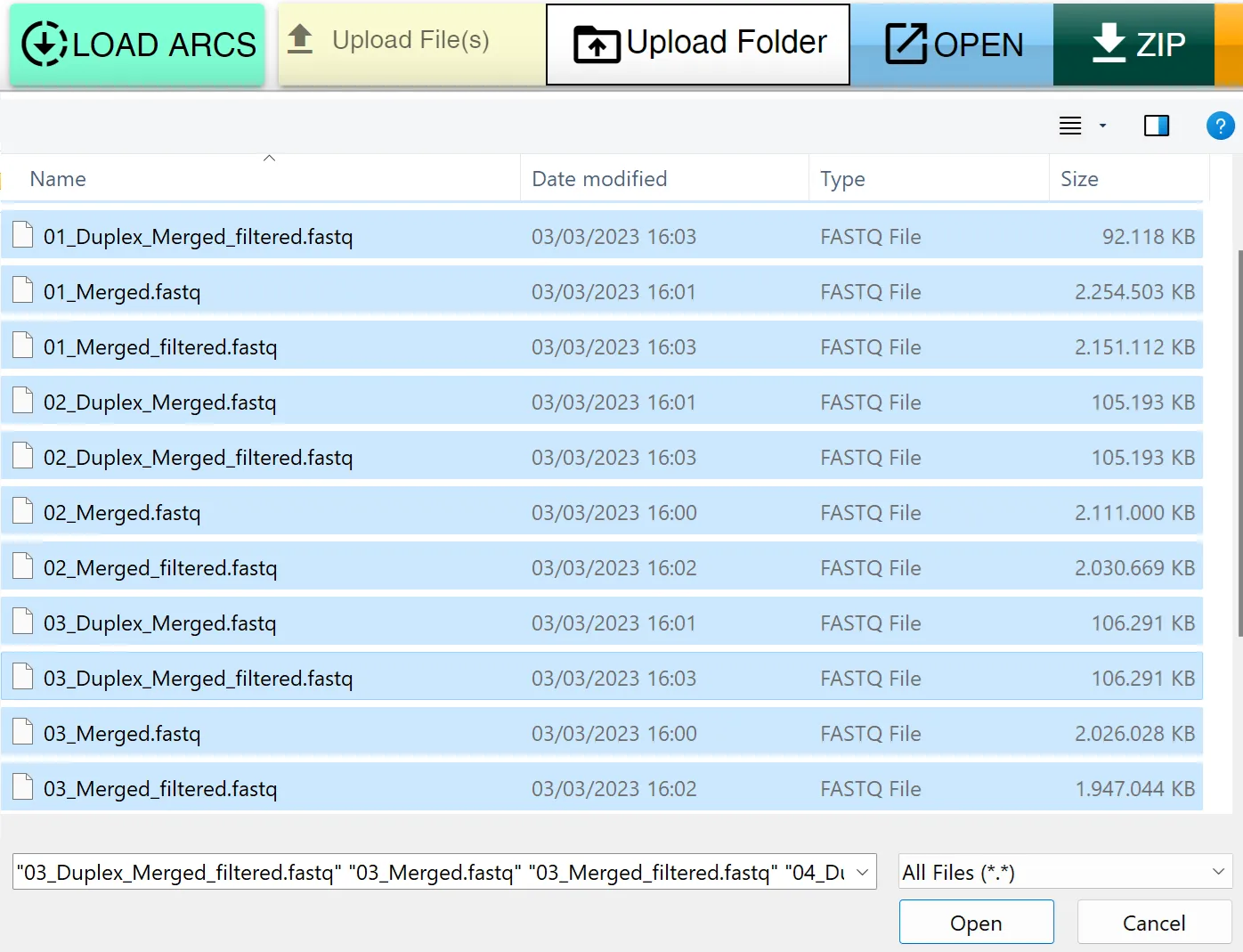Sort by Size column header
The image size is (1243, 952).
click(x=1079, y=179)
